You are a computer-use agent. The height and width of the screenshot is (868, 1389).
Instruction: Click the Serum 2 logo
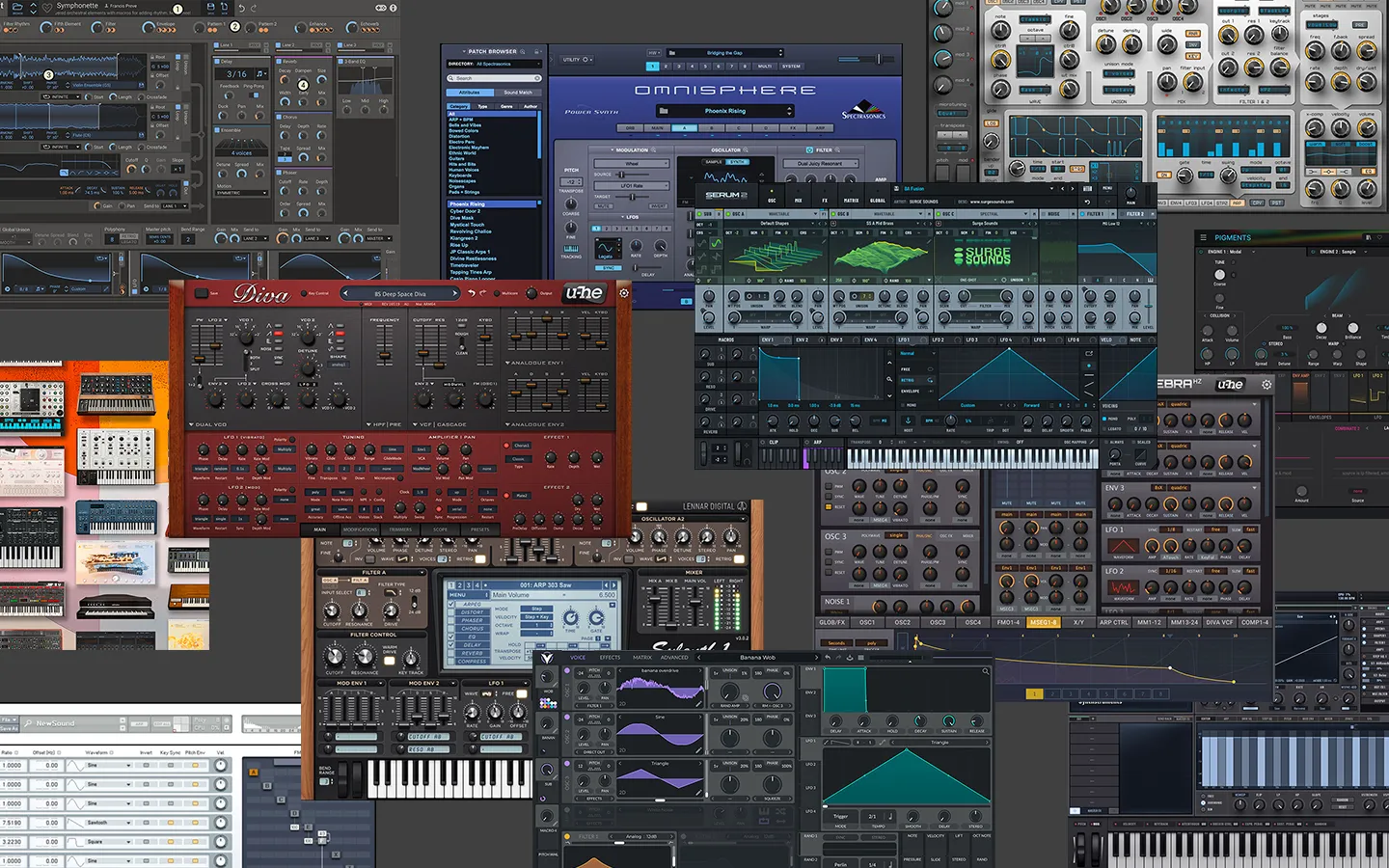click(x=726, y=196)
